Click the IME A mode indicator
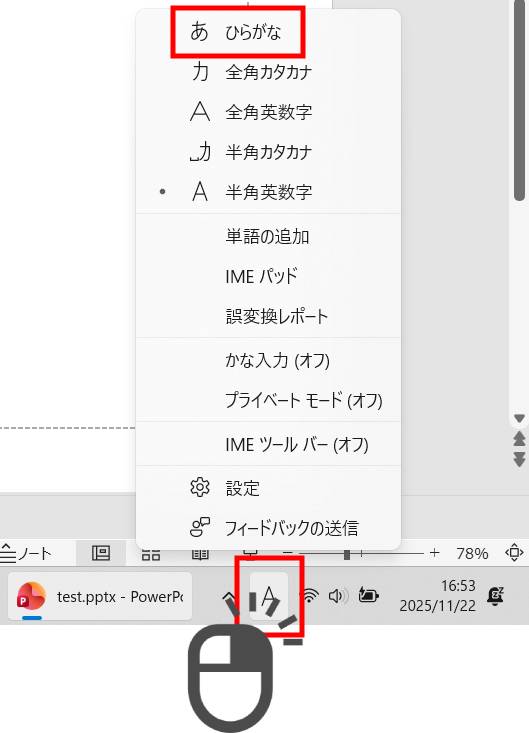This screenshot has height=733, width=529. pos(269,596)
